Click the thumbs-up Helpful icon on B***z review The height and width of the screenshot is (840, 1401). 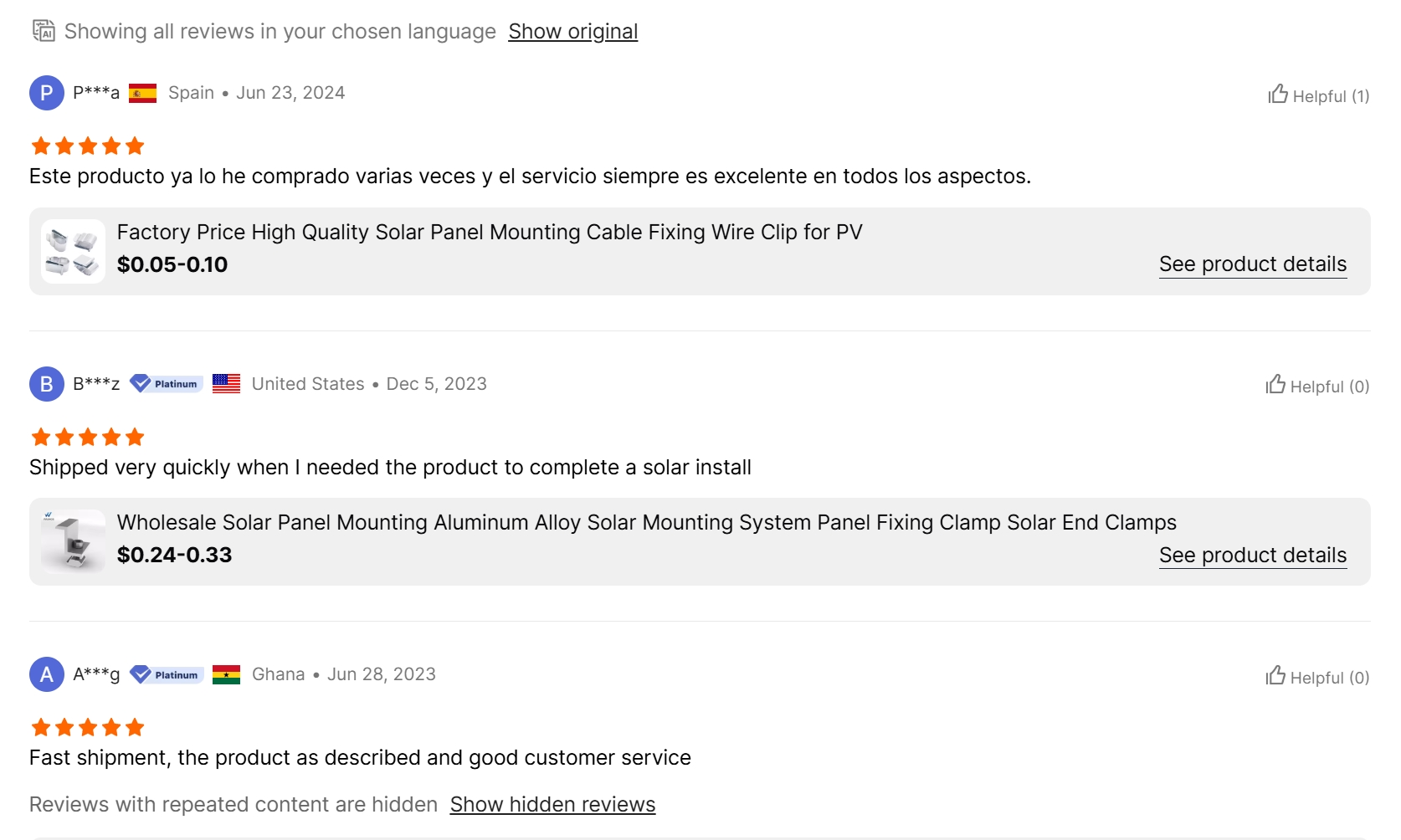(x=1275, y=385)
